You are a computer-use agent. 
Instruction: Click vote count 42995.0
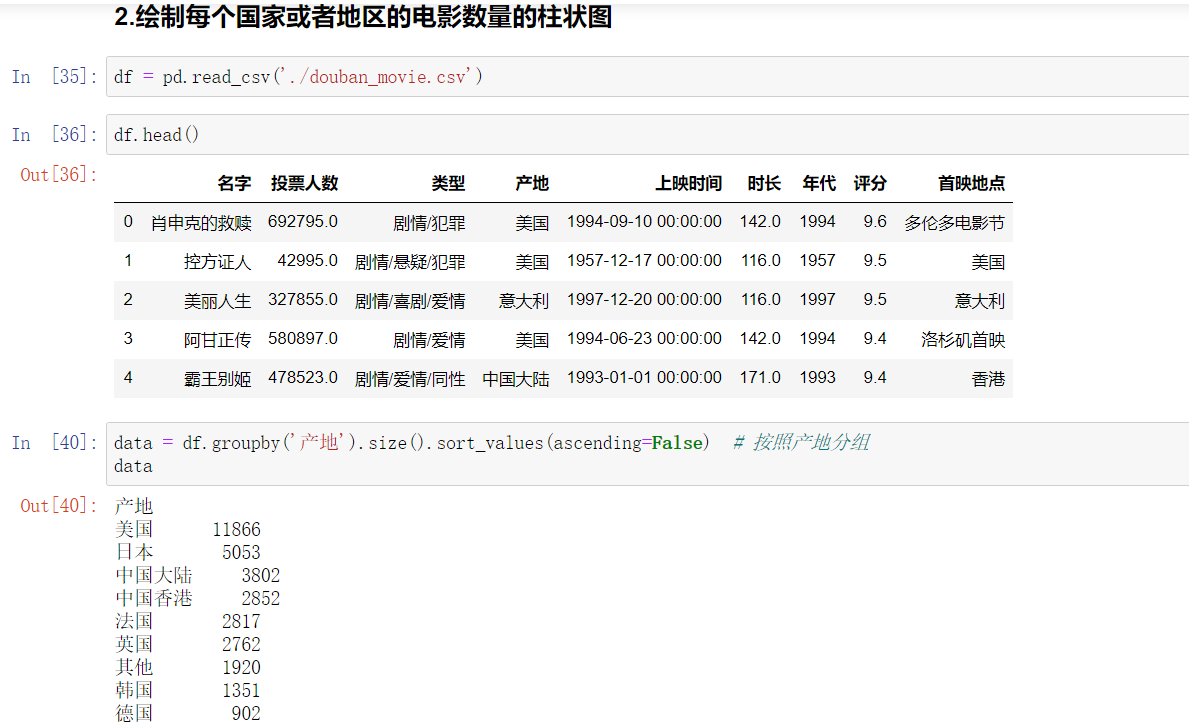(307, 260)
